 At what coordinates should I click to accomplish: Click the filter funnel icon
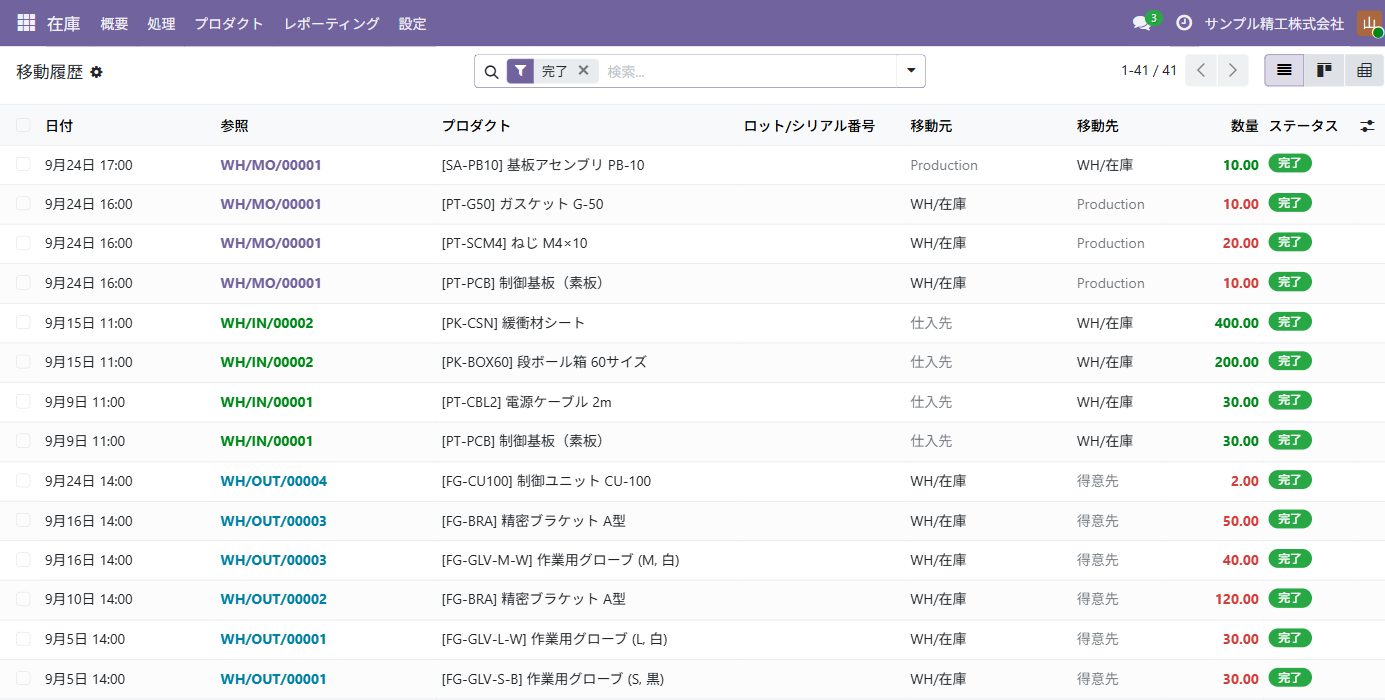click(x=520, y=71)
